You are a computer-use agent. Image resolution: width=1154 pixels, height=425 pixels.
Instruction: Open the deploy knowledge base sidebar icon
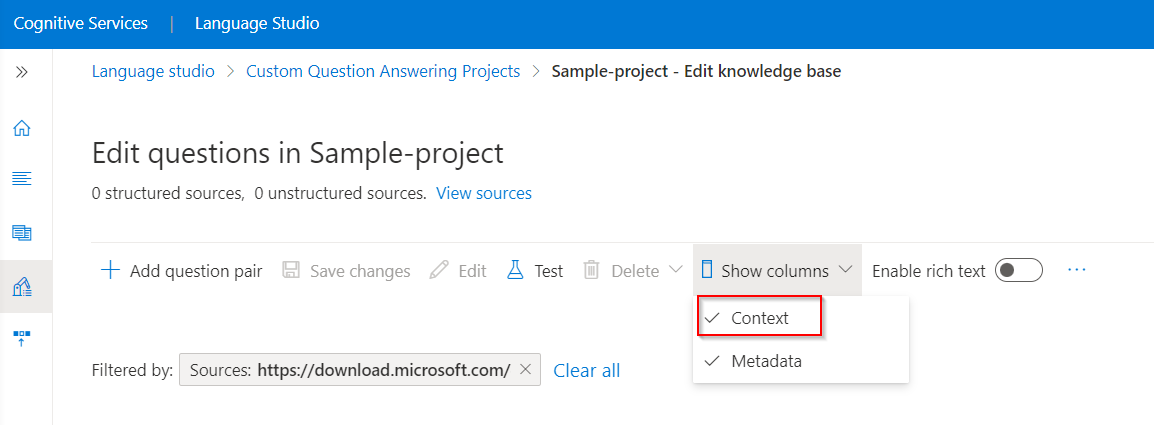pyautogui.click(x=22, y=339)
